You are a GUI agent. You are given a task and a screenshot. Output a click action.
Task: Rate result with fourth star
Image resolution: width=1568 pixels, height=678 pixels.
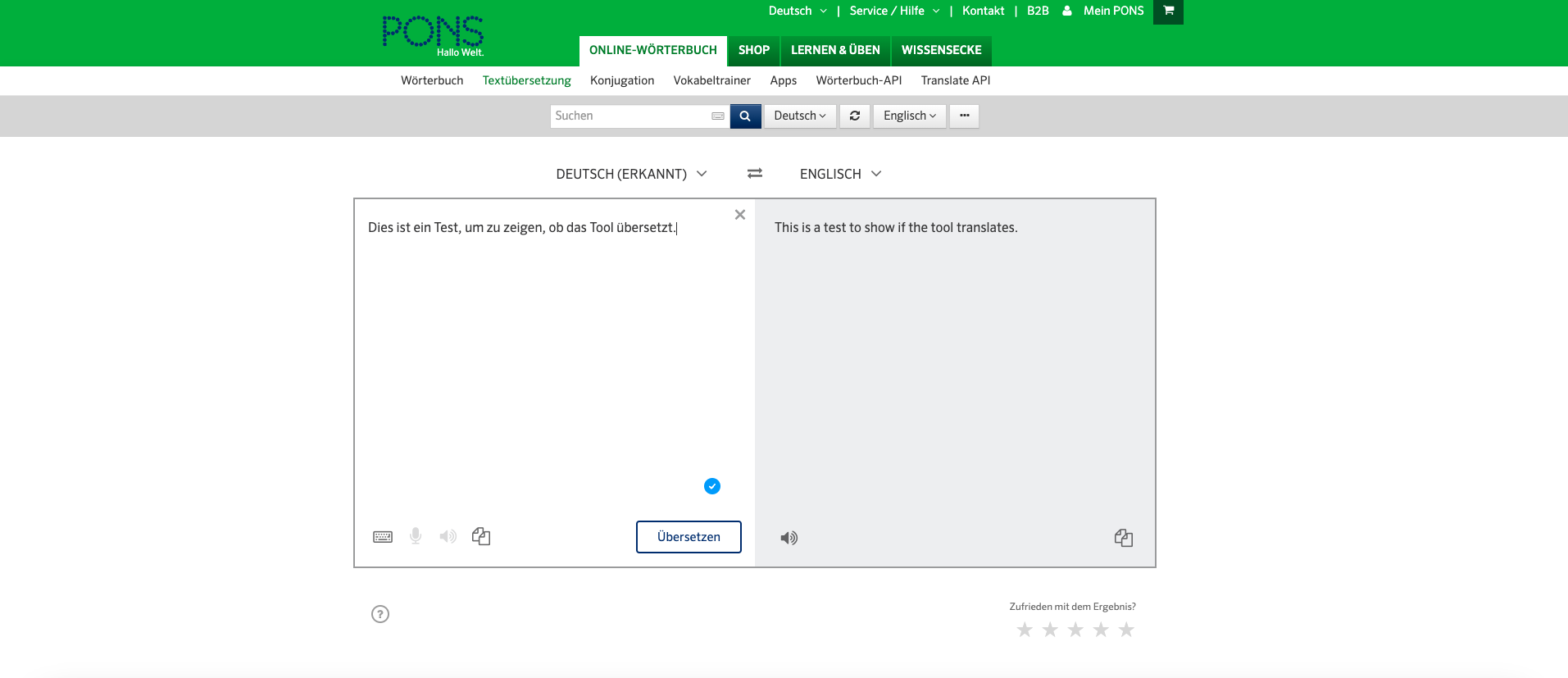pyautogui.click(x=1101, y=630)
